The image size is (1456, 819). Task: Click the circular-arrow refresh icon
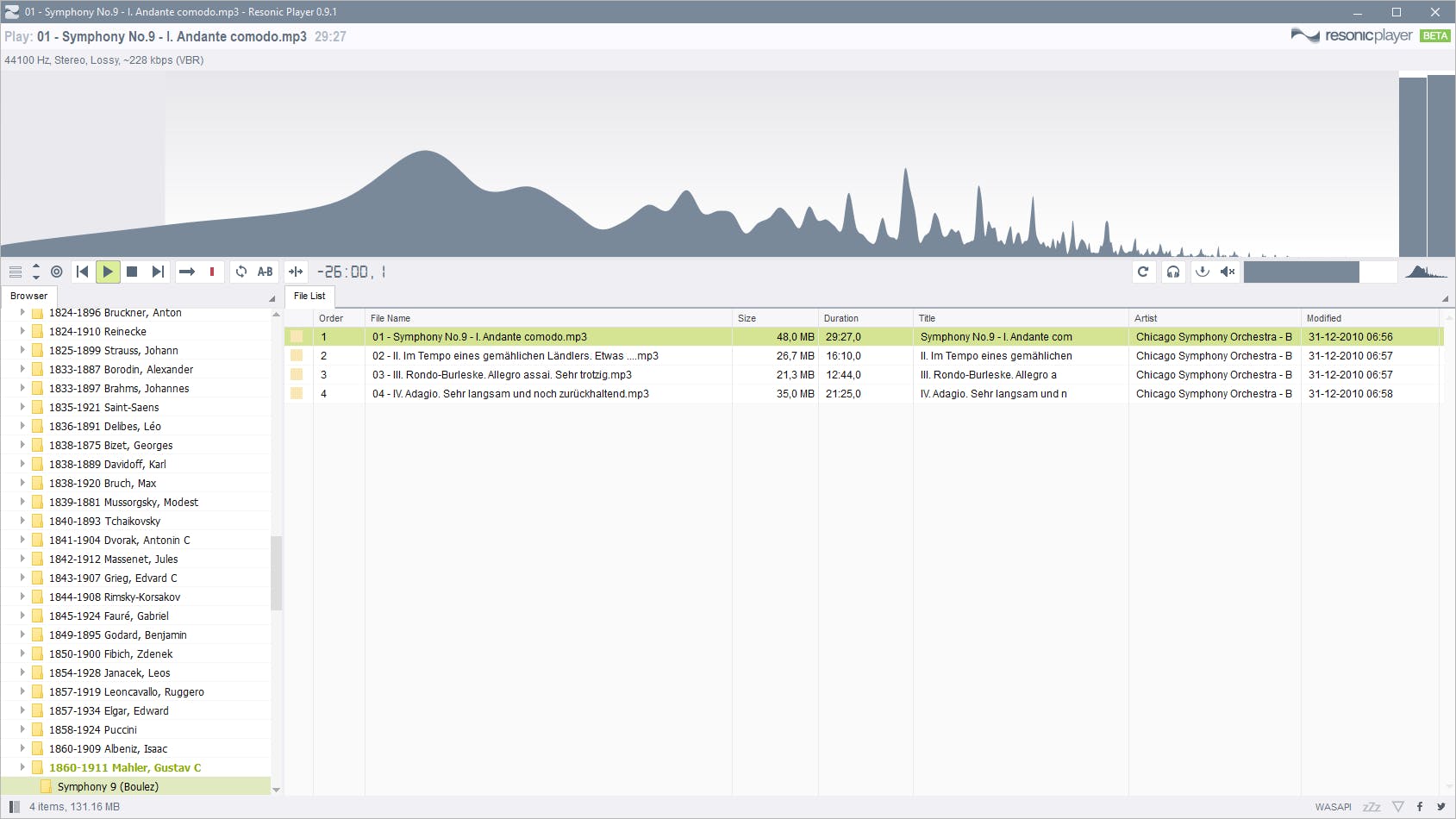pyautogui.click(x=1143, y=272)
